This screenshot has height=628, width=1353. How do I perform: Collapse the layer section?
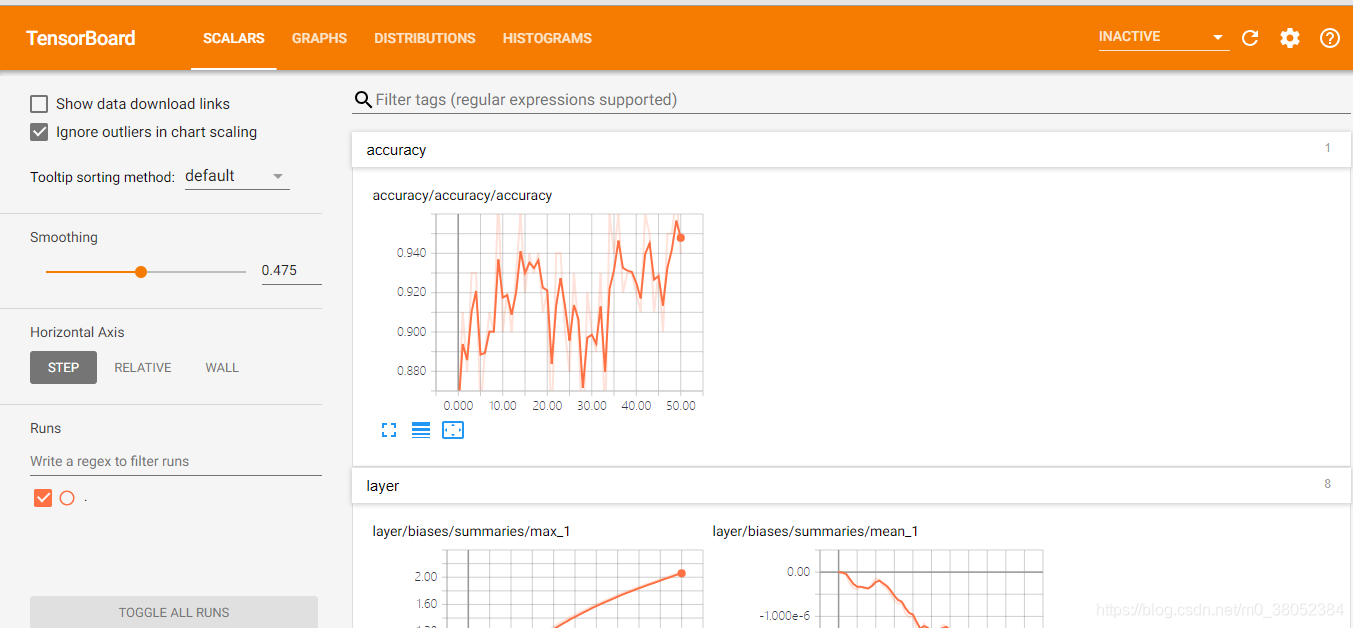tap(852, 485)
